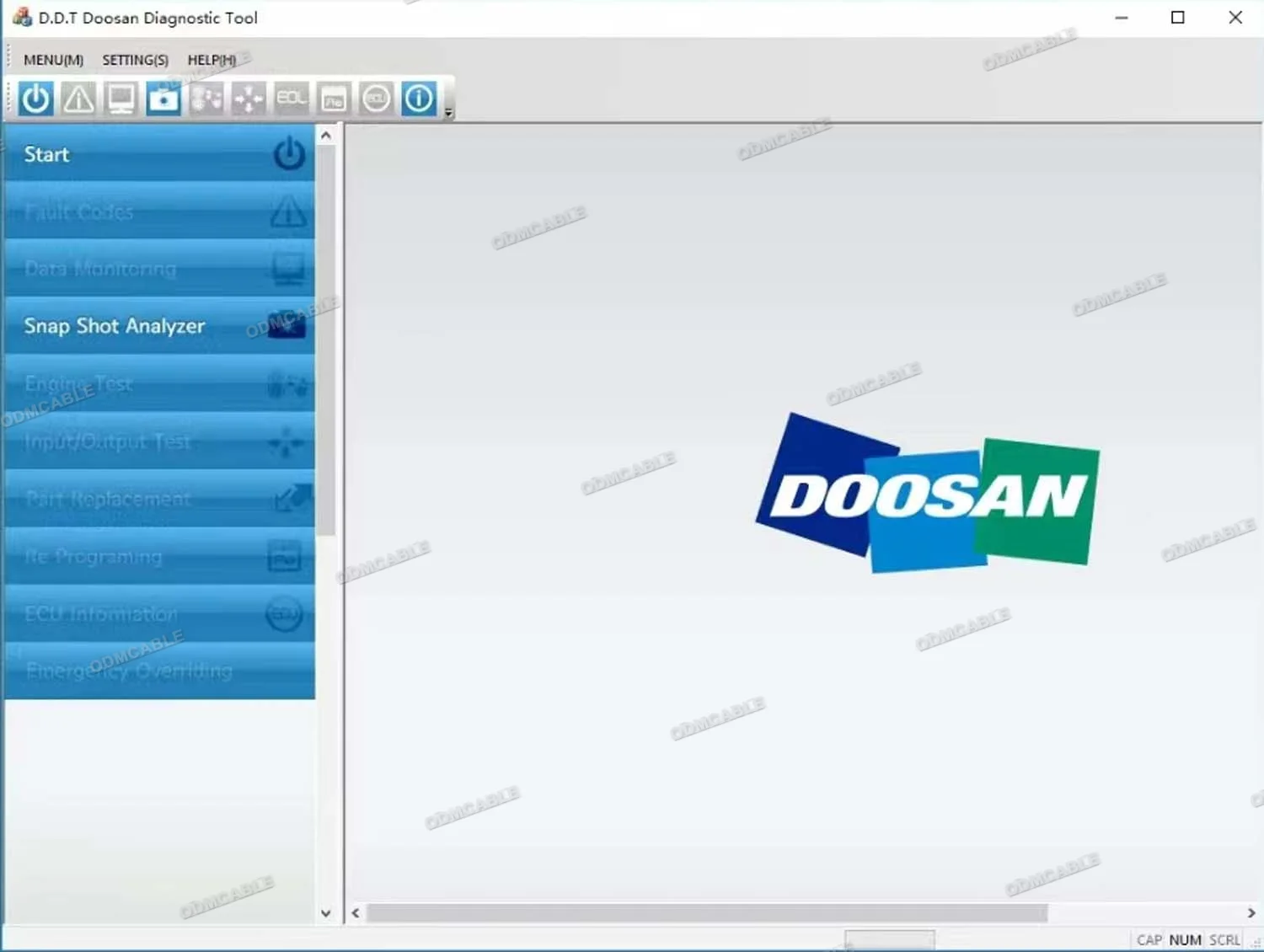Click the round ECU toolbar icon
This screenshot has height=952, width=1264.
point(376,99)
